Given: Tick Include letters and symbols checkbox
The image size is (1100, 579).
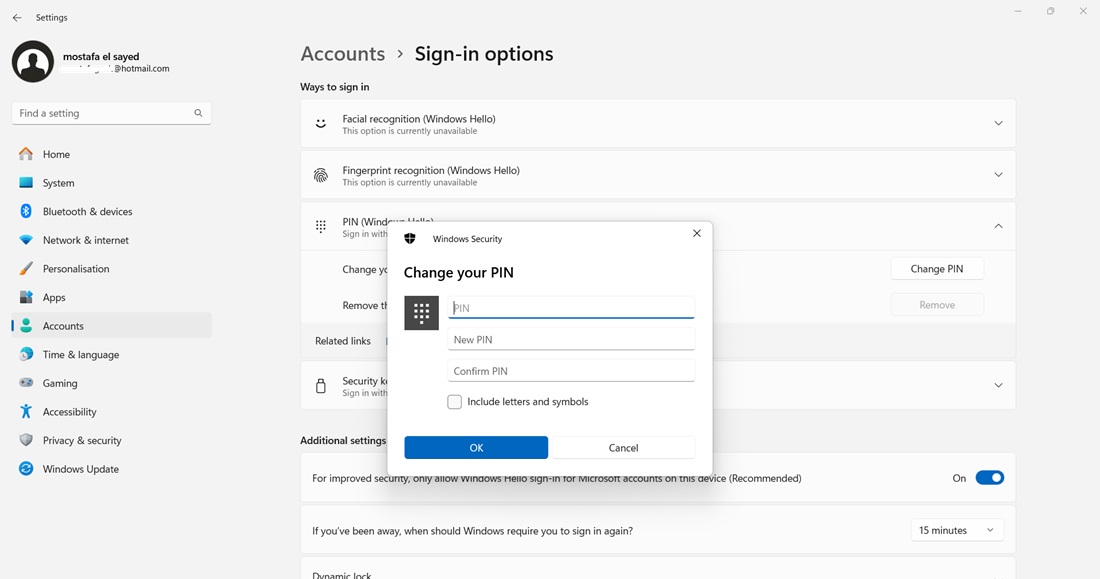Looking at the screenshot, I should coord(455,402).
